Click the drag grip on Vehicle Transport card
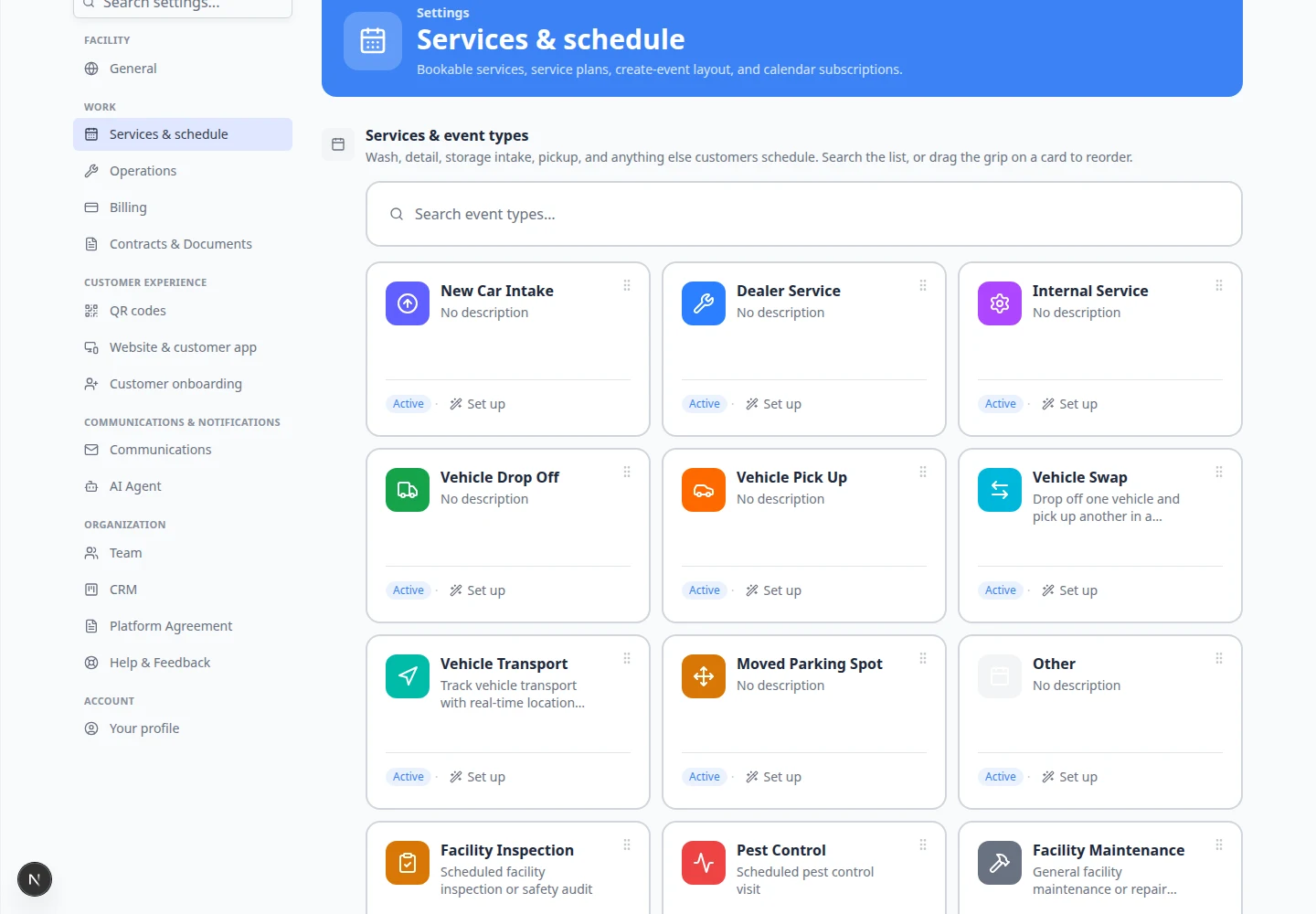Viewport: 1316px width, 914px height. pyautogui.click(x=627, y=658)
